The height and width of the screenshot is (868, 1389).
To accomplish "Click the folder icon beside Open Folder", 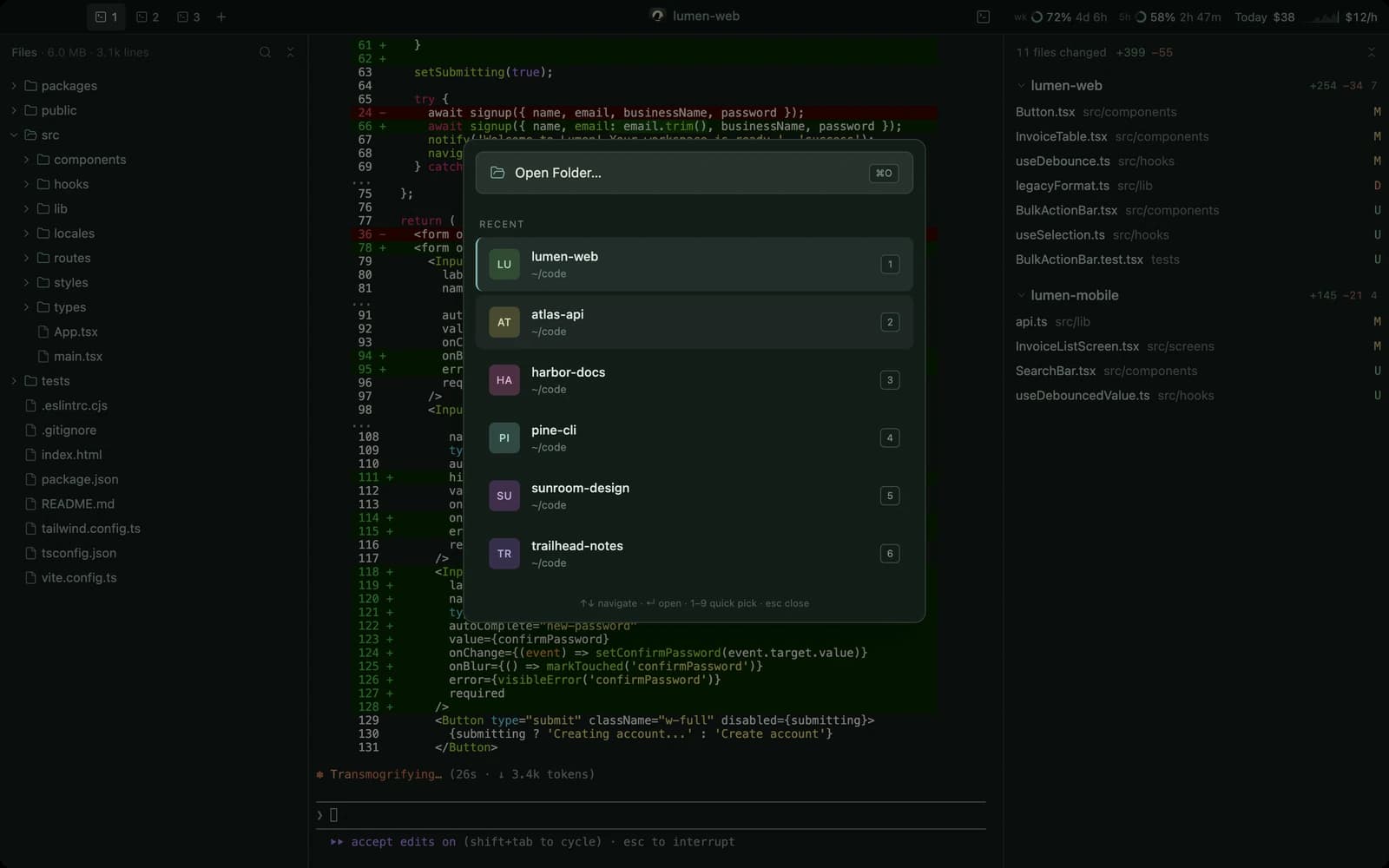I will [497, 173].
